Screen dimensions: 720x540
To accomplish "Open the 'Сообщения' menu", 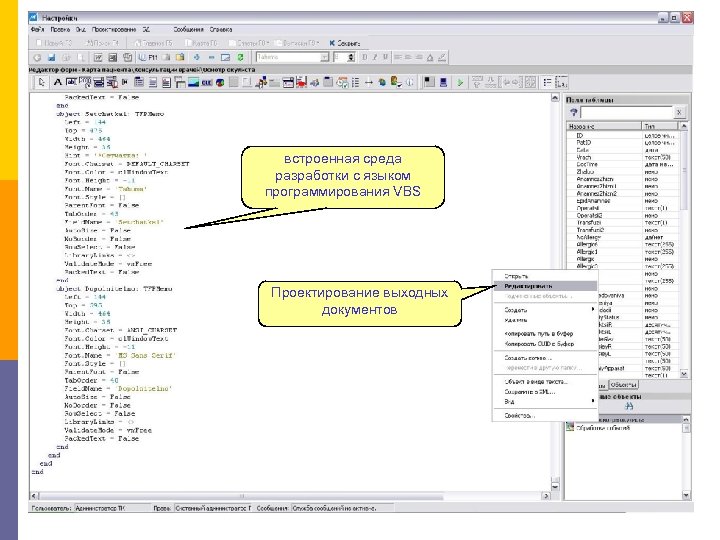I will pos(188,29).
